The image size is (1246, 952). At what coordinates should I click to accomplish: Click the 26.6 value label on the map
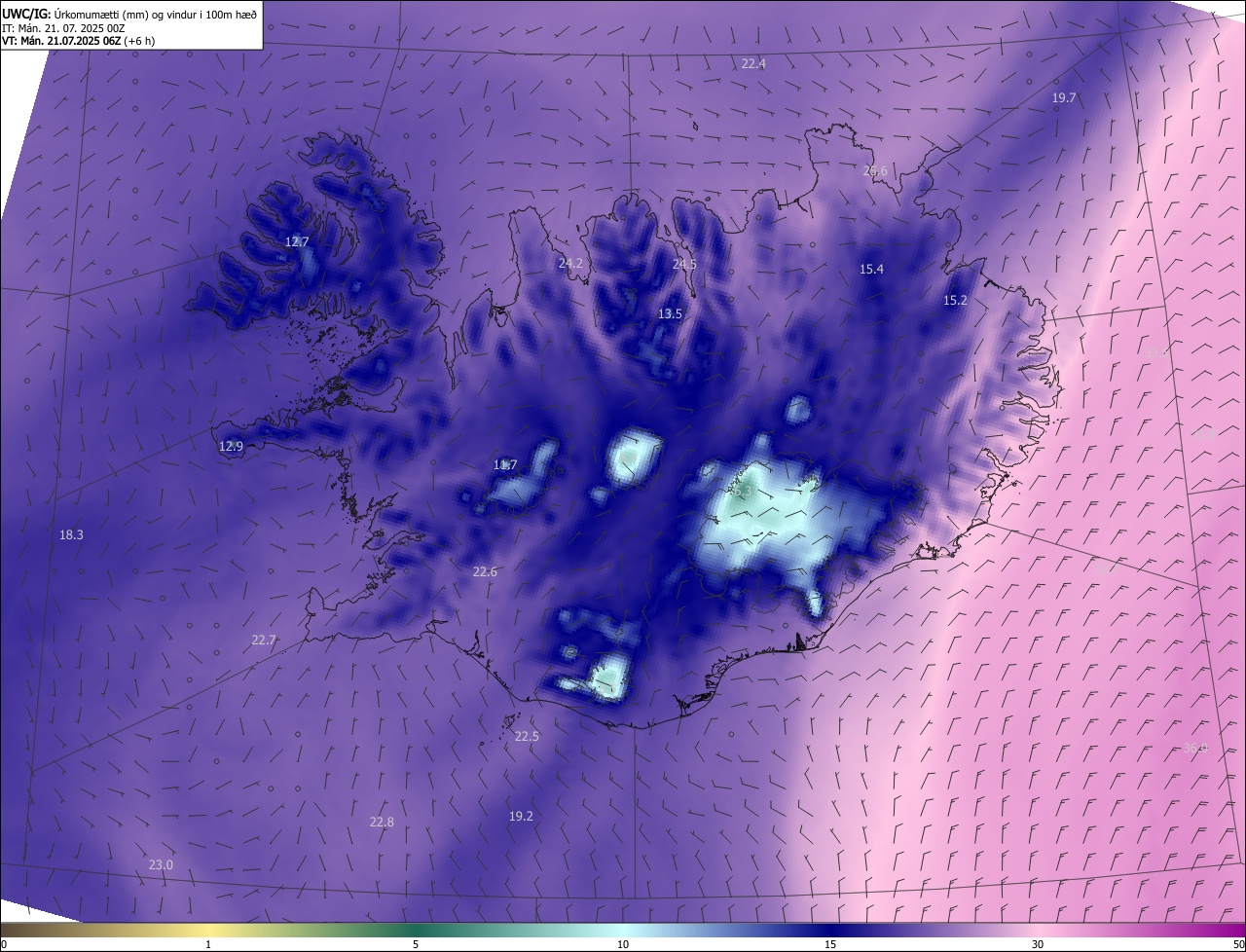875,170
